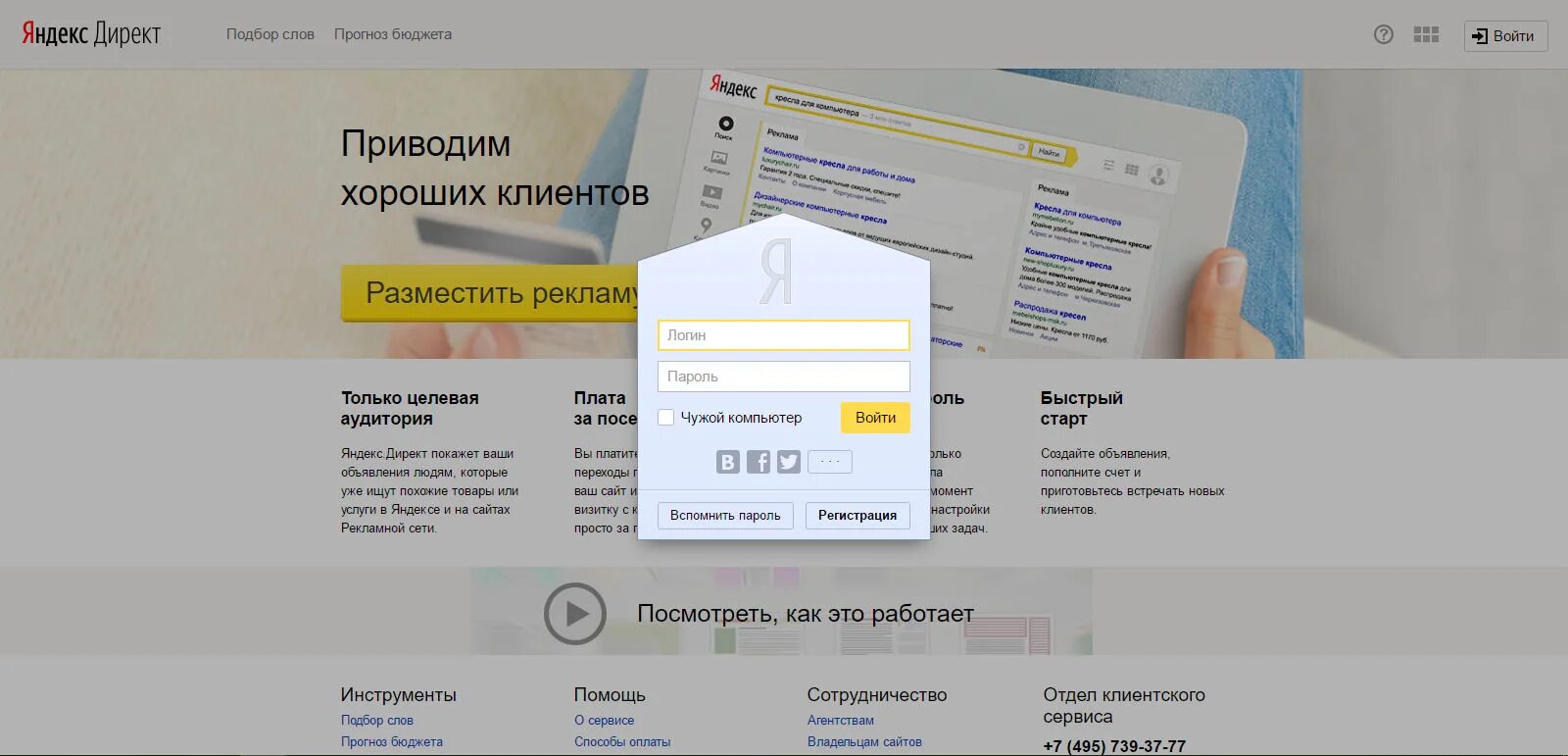Expand more social login options
This screenshot has width=1568, height=756.
(830, 462)
